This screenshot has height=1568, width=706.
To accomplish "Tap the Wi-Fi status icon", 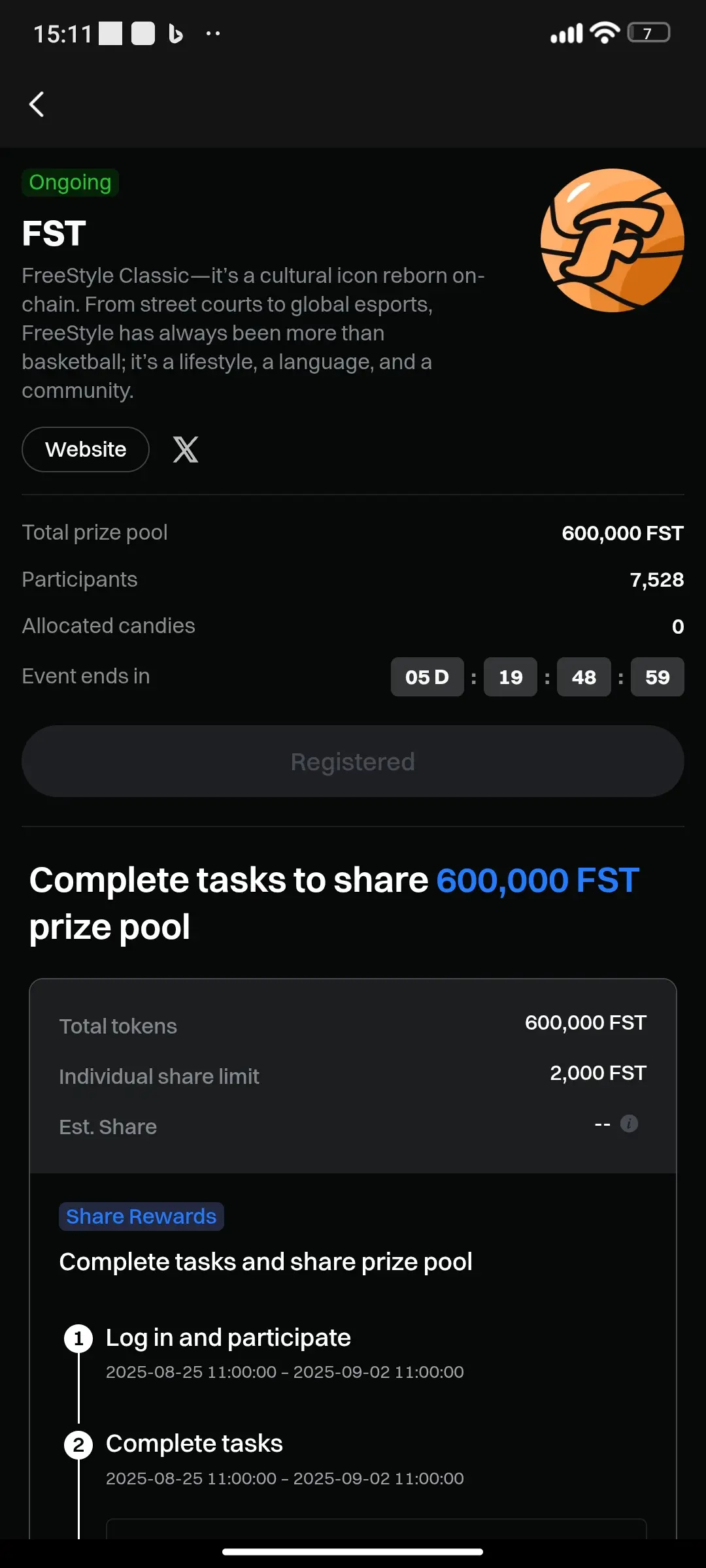I will (605, 33).
